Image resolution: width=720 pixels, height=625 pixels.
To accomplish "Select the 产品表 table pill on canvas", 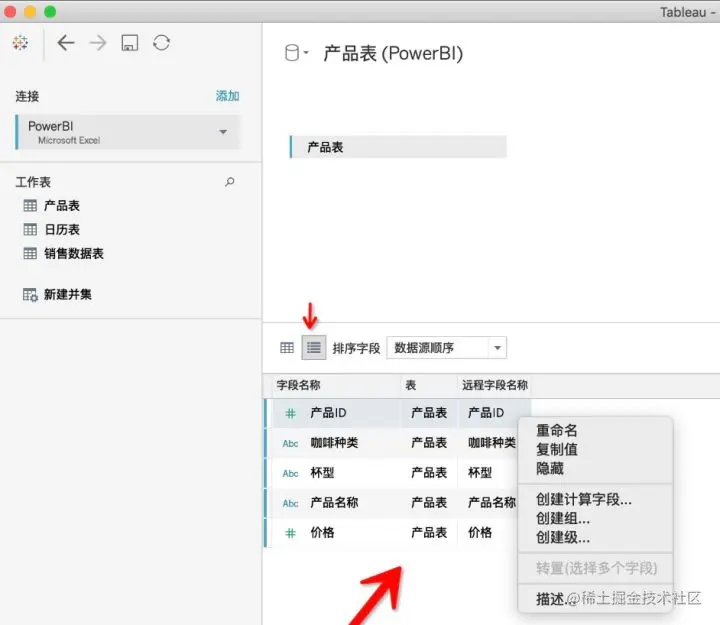I will click(398, 147).
